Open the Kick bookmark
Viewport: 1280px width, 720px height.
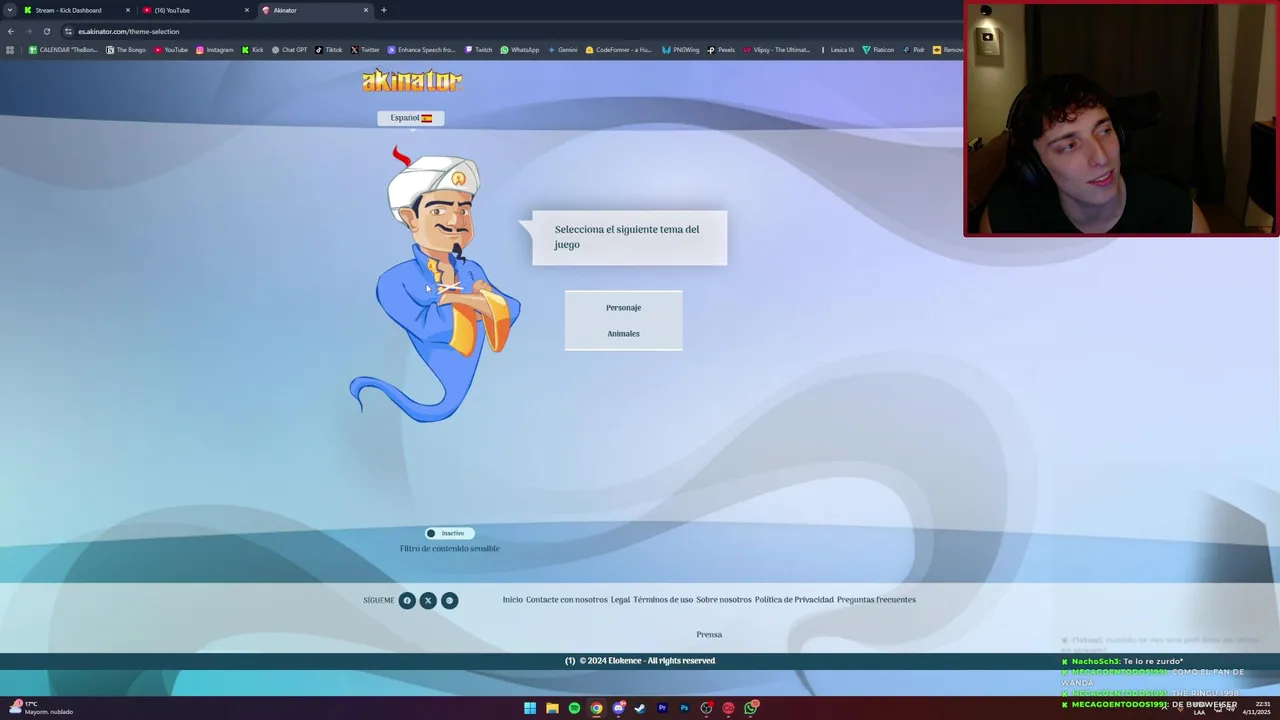[253, 49]
